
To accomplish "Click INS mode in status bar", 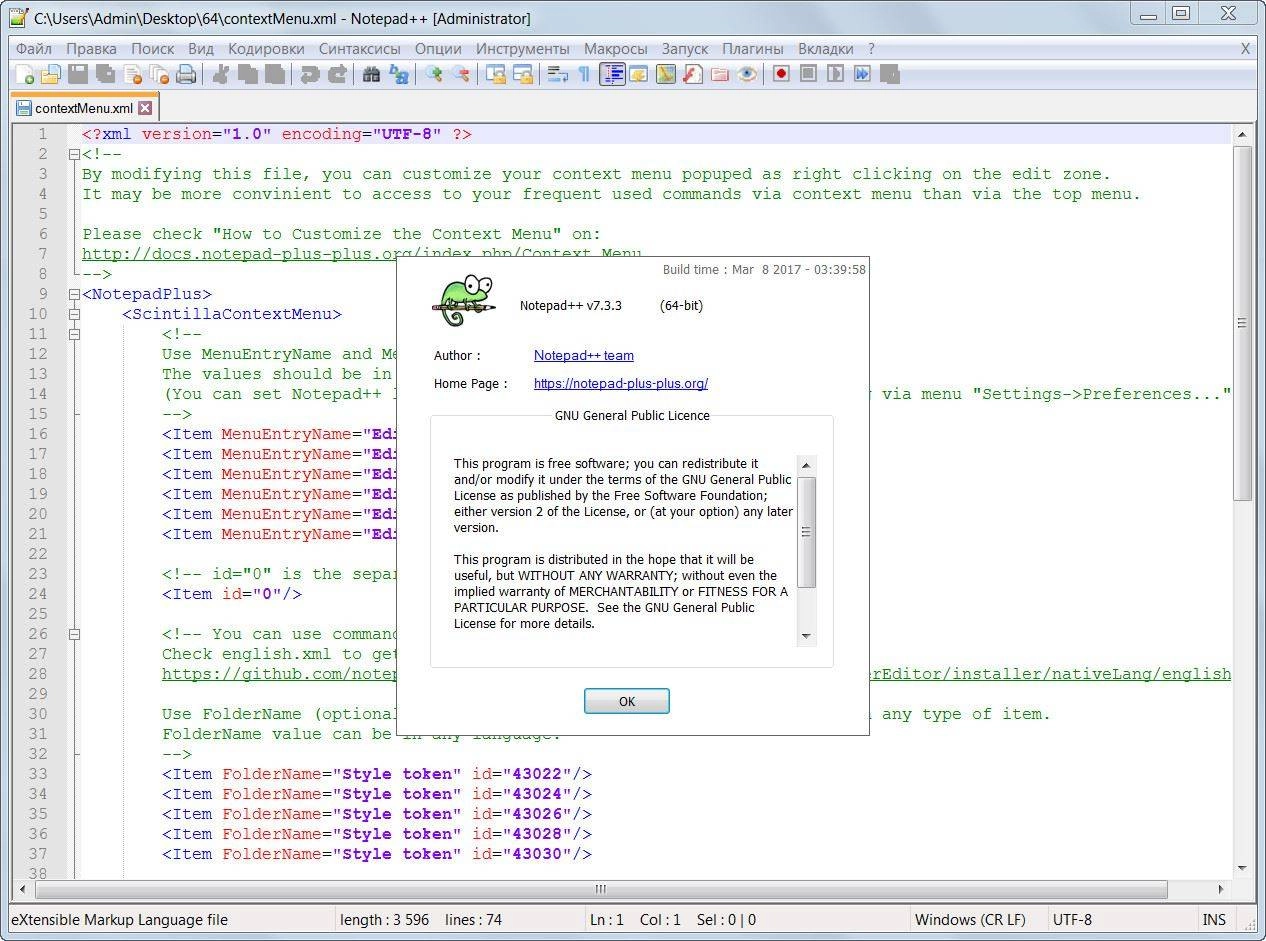I will point(1214,919).
